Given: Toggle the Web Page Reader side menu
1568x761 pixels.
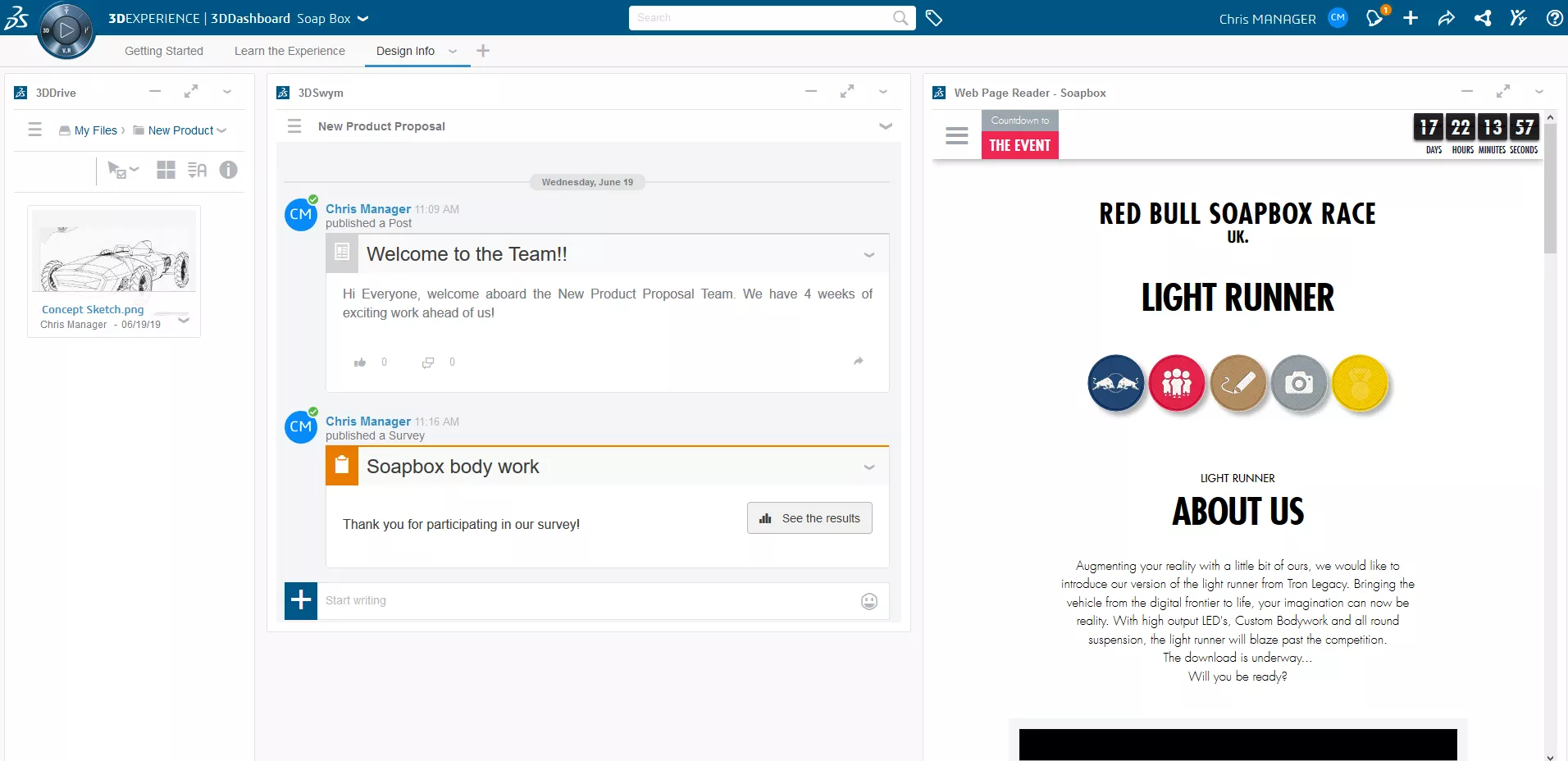Looking at the screenshot, I should point(956,135).
